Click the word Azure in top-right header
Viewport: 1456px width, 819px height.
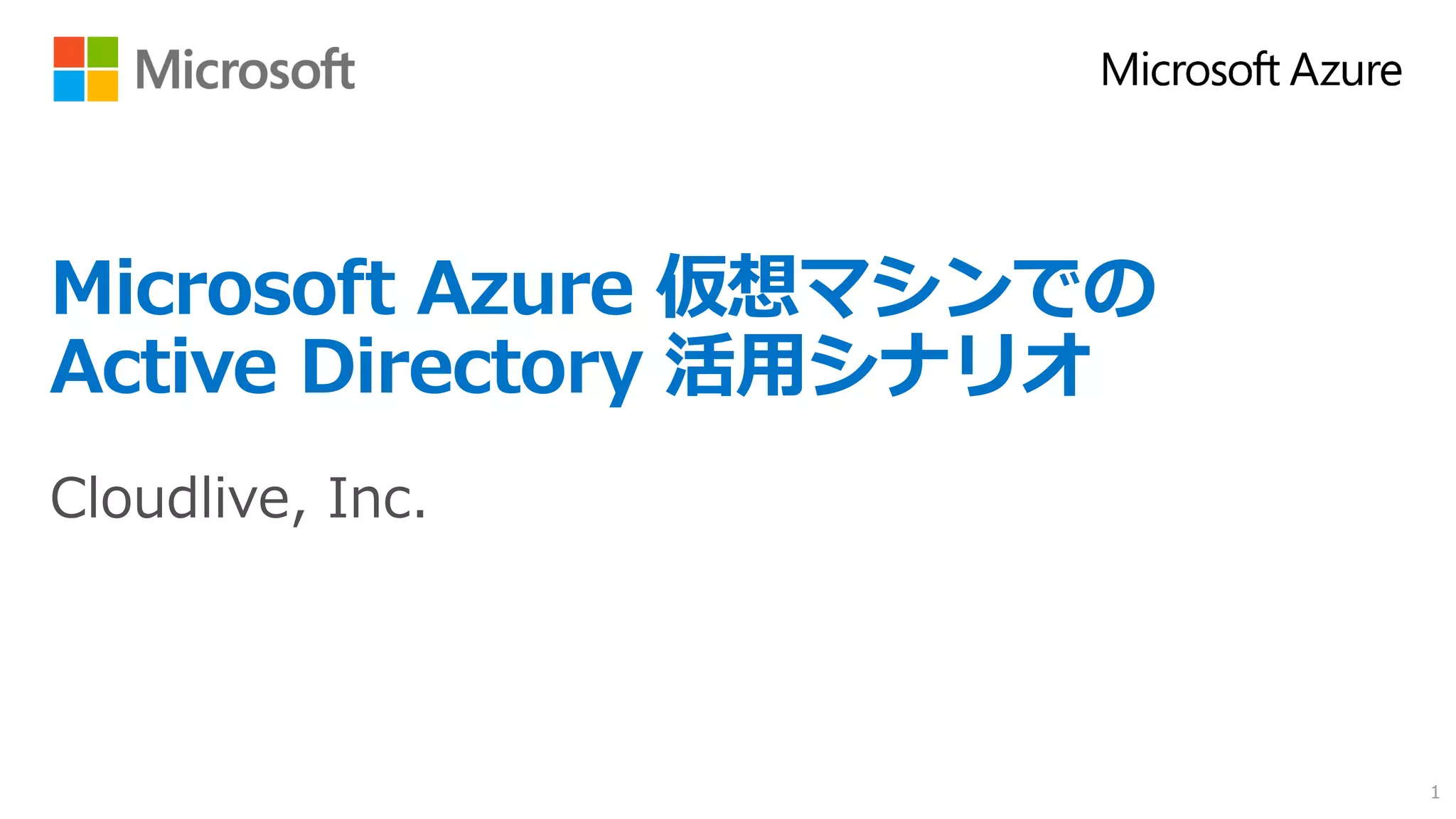pos(1346,70)
